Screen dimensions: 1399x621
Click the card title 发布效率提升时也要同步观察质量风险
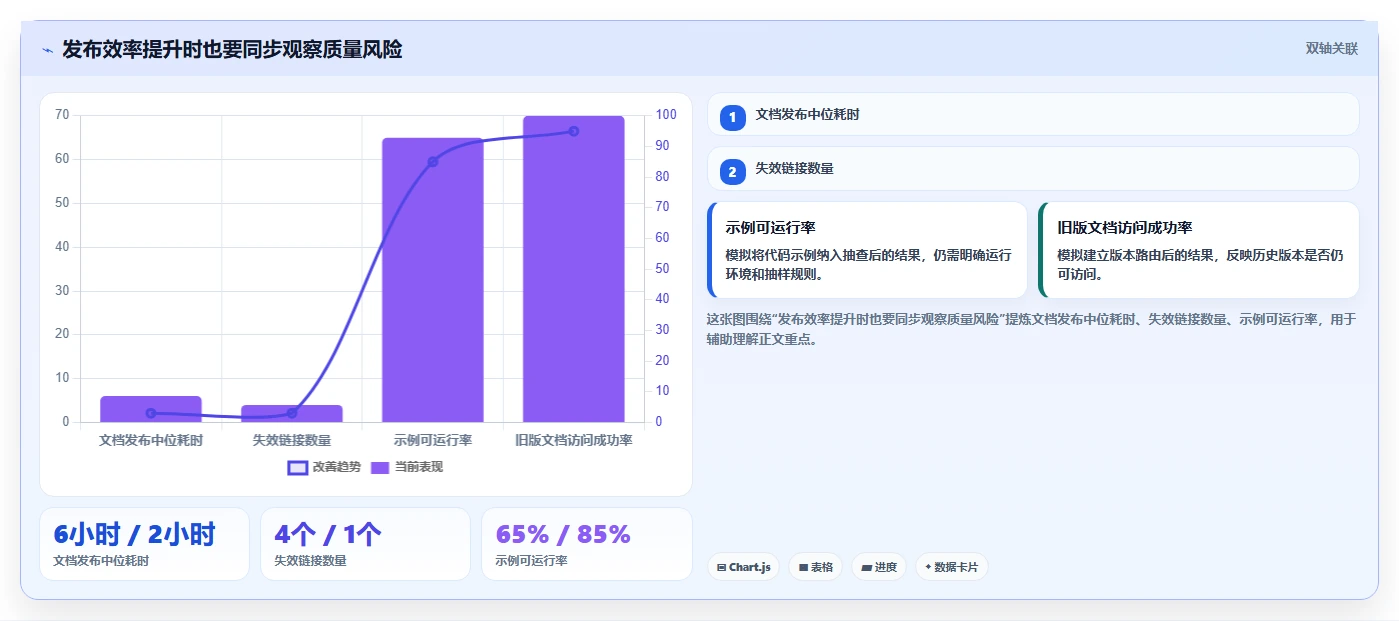click(232, 50)
